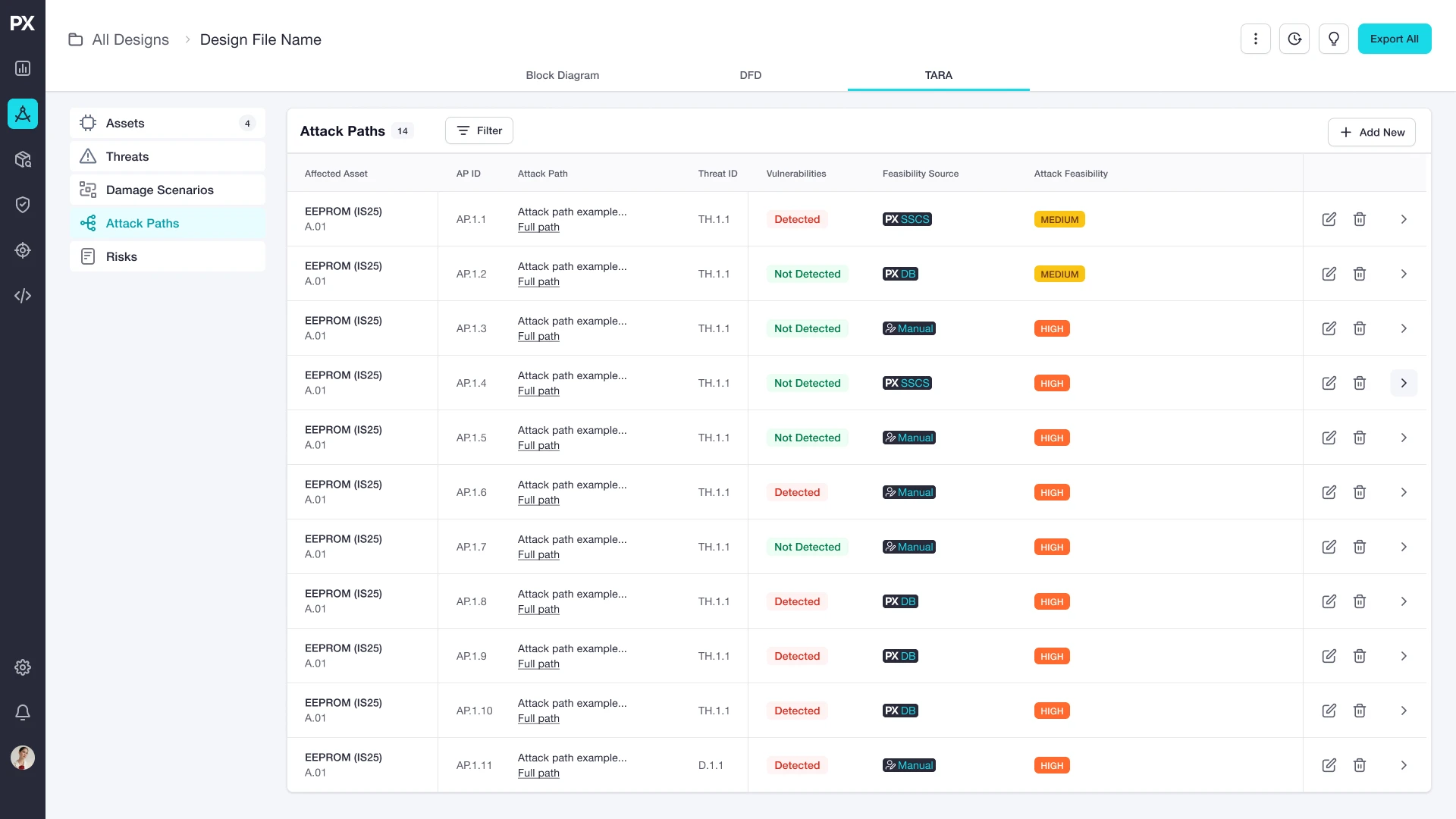Select the design compass icon in sidebar

(23, 114)
